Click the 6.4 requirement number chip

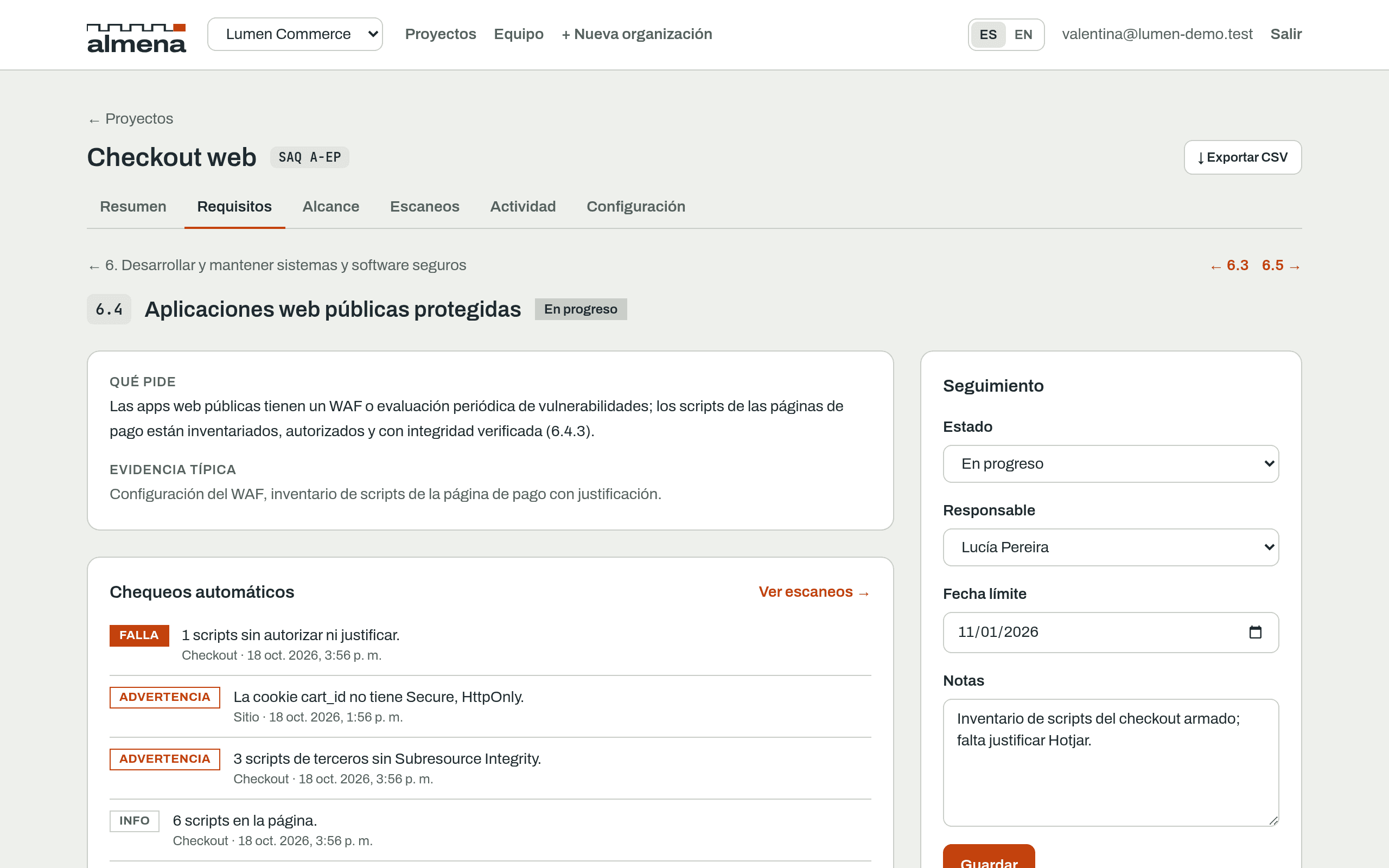click(x=109, y=309)
